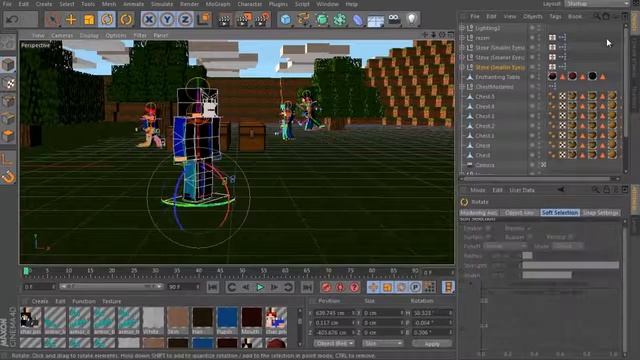
Task: Toggle the Restrict checkbox
Action: click(x=571, y=237)
